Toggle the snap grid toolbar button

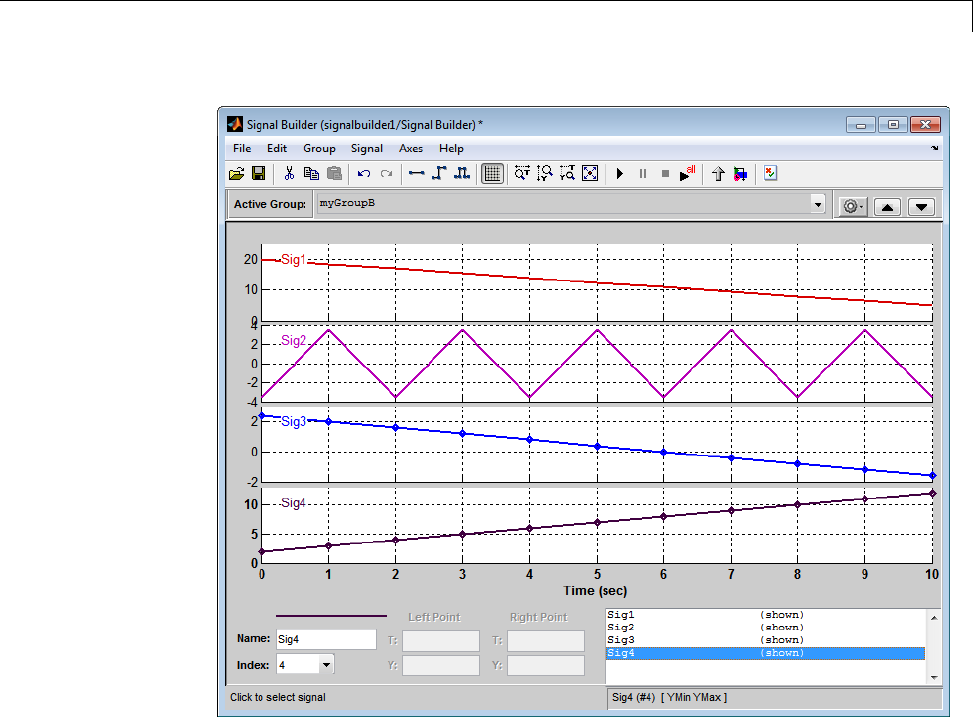point(492,174)
